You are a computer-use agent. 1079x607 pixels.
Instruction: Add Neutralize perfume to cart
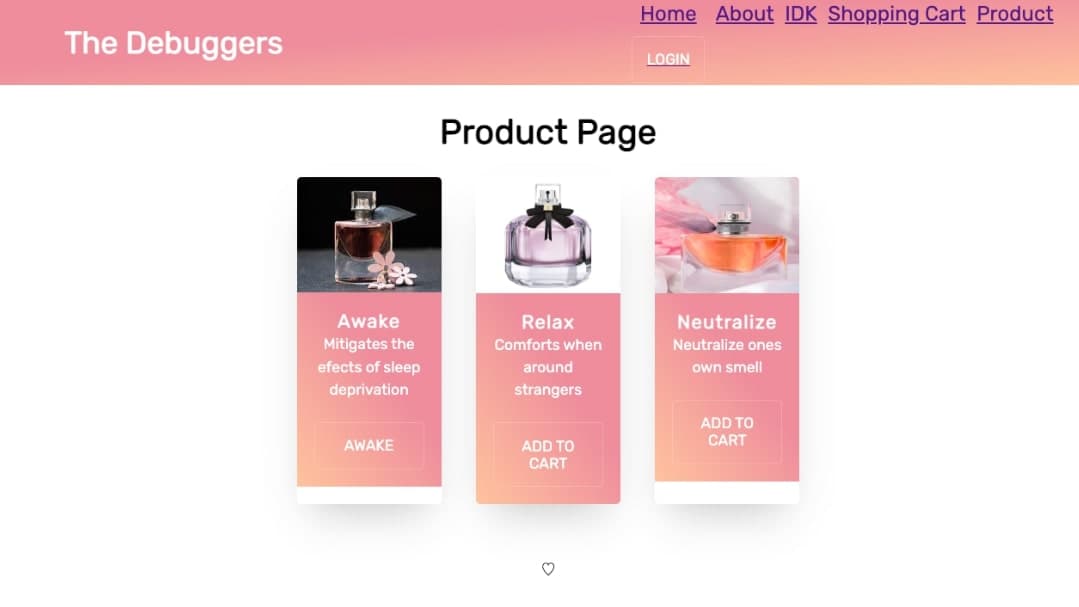(x=727, y=432)
